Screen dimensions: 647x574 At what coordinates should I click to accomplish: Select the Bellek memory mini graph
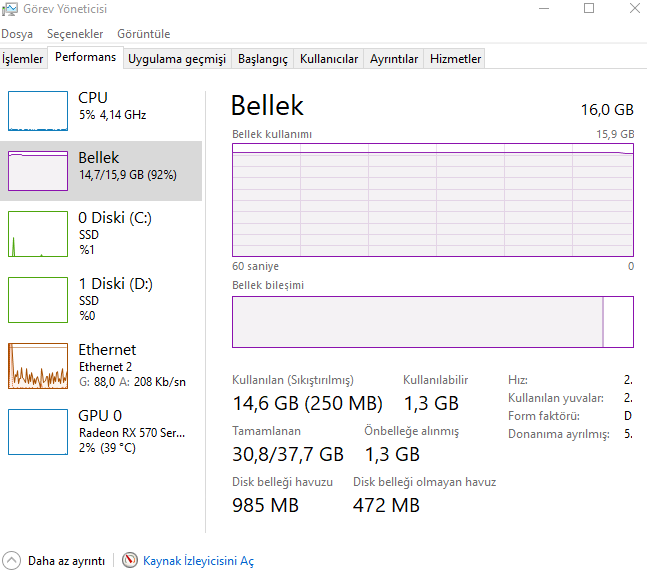pyautogui.click(x=38, y=171)
